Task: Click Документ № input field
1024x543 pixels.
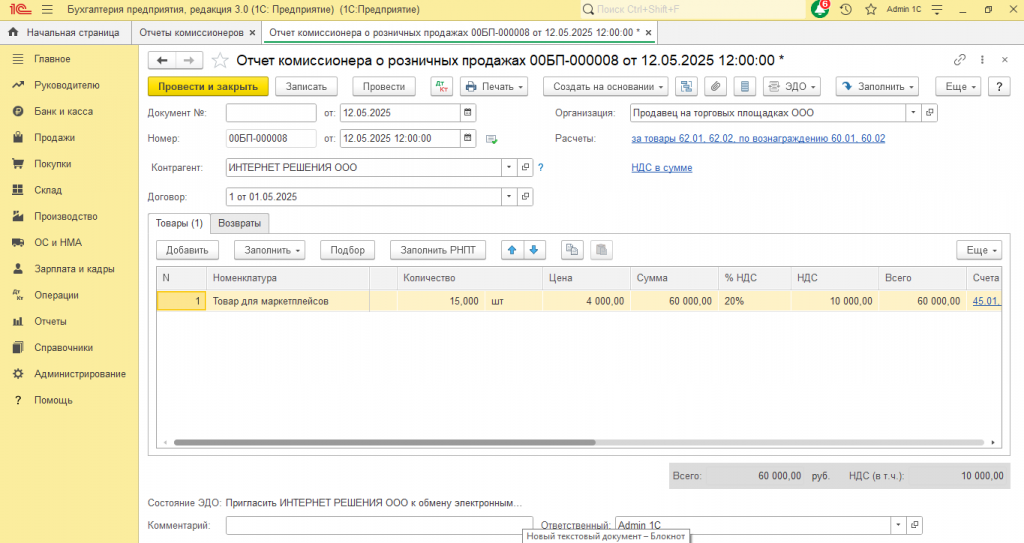Action: 271,113
